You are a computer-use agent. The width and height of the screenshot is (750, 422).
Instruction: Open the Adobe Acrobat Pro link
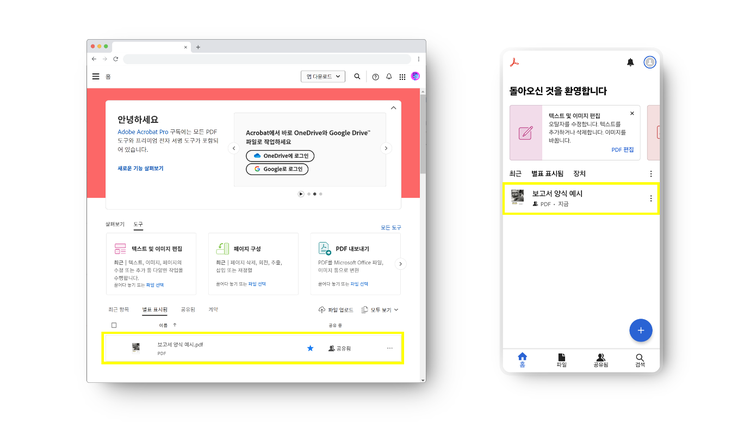click(143, 132)
